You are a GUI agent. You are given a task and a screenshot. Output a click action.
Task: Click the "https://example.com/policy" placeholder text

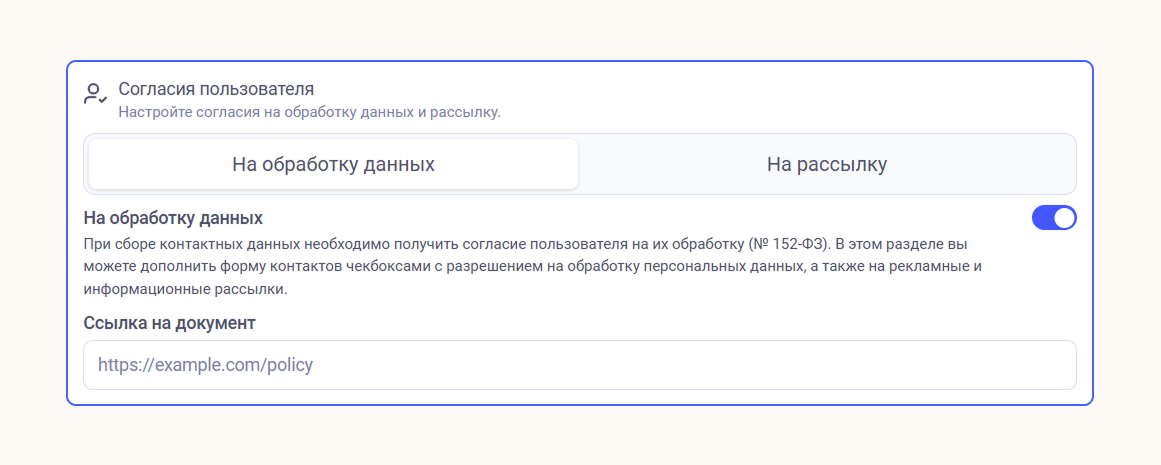coord(205,365)
